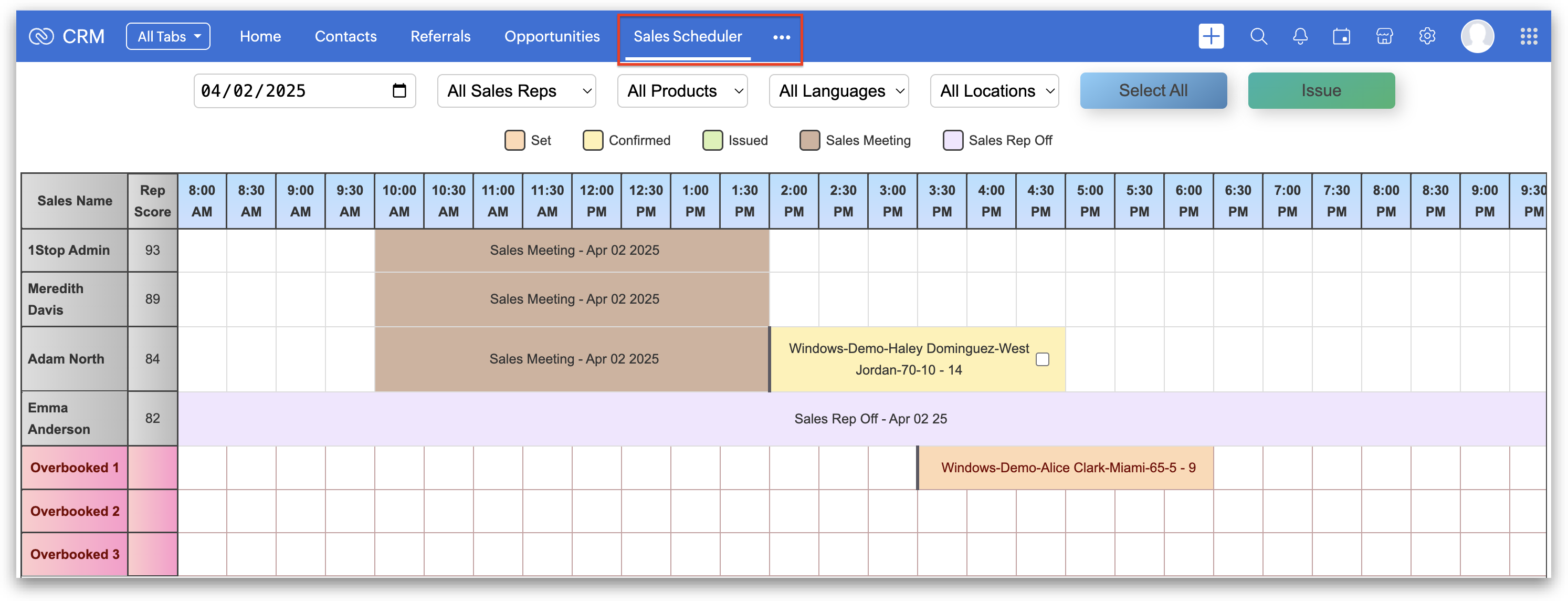Image resolution: width=1568 pixels, height=601 pixels.
Task: Click the plus create-new icon
Action: click(1211, 37)
